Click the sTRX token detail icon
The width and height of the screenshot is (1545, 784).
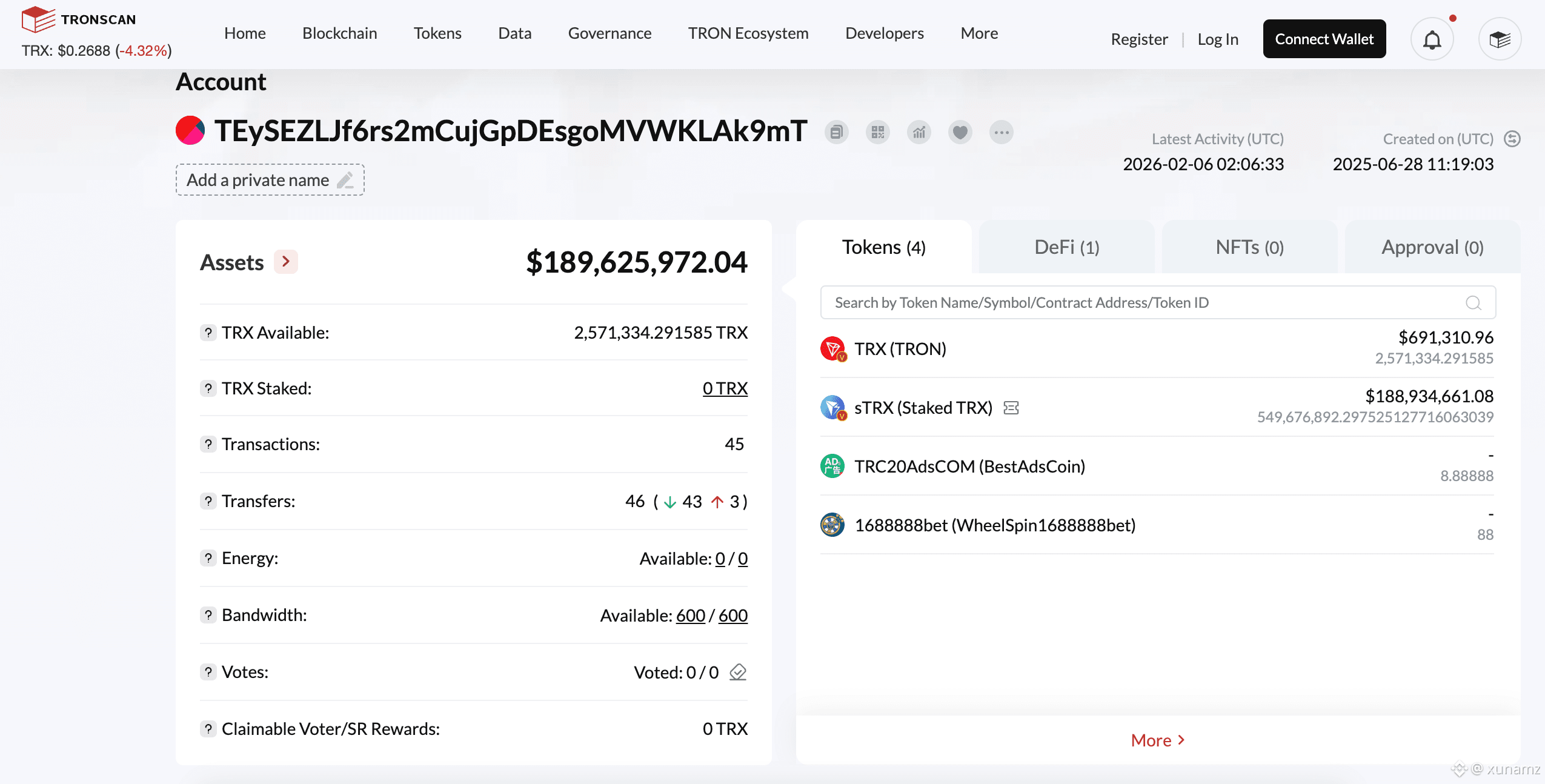click(x=1011, y=408)
